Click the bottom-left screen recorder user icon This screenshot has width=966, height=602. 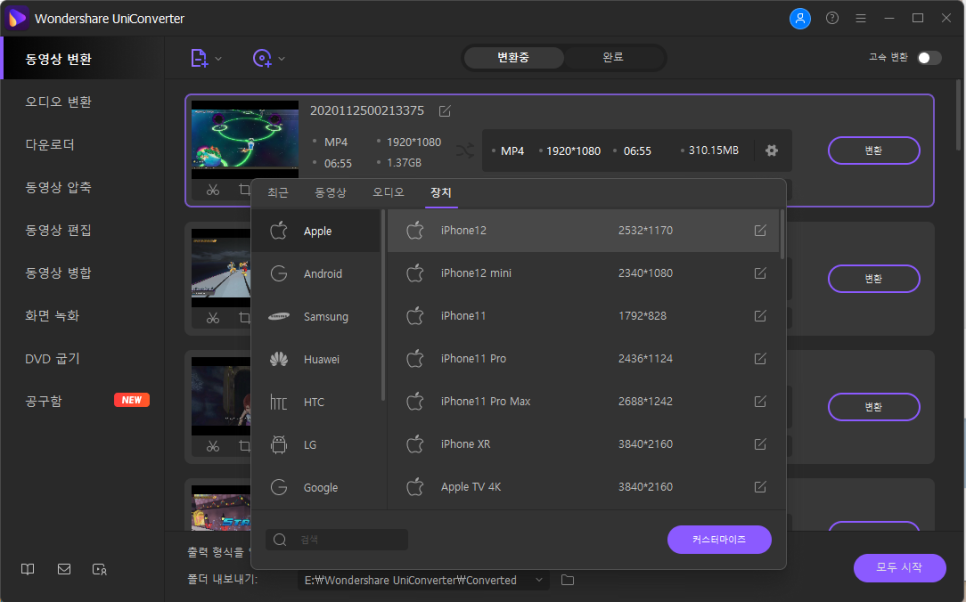tap(100, 569)
